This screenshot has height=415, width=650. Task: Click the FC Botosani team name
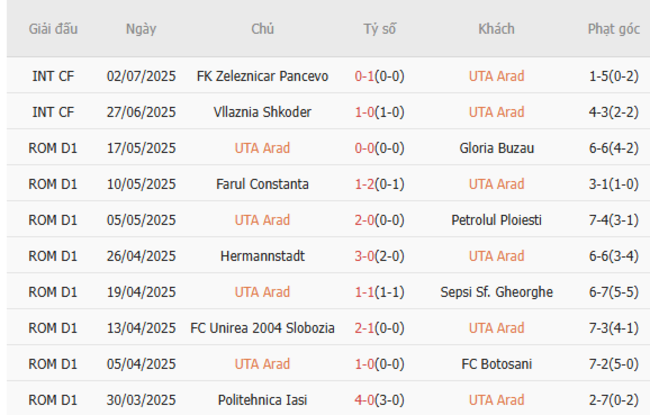pos(496,364)
